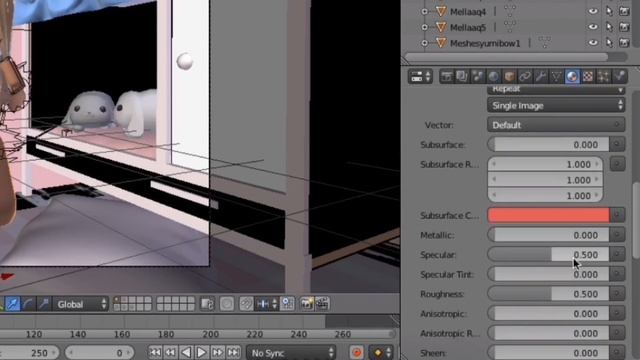Toggle selectability cursor for Meshesyumibow1
640x360 pixels.
click(x=609, y=42)
